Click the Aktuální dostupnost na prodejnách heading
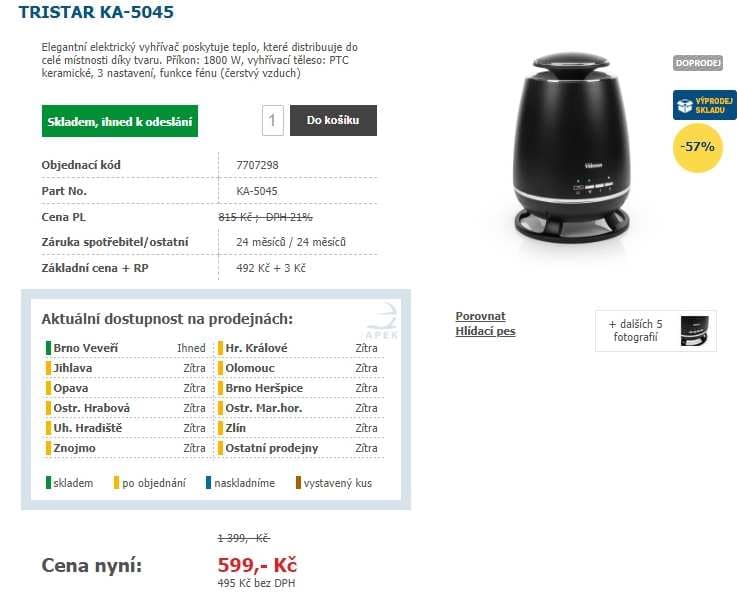The width and height of the screenshot is (737, 593). (x=167, y=319)
